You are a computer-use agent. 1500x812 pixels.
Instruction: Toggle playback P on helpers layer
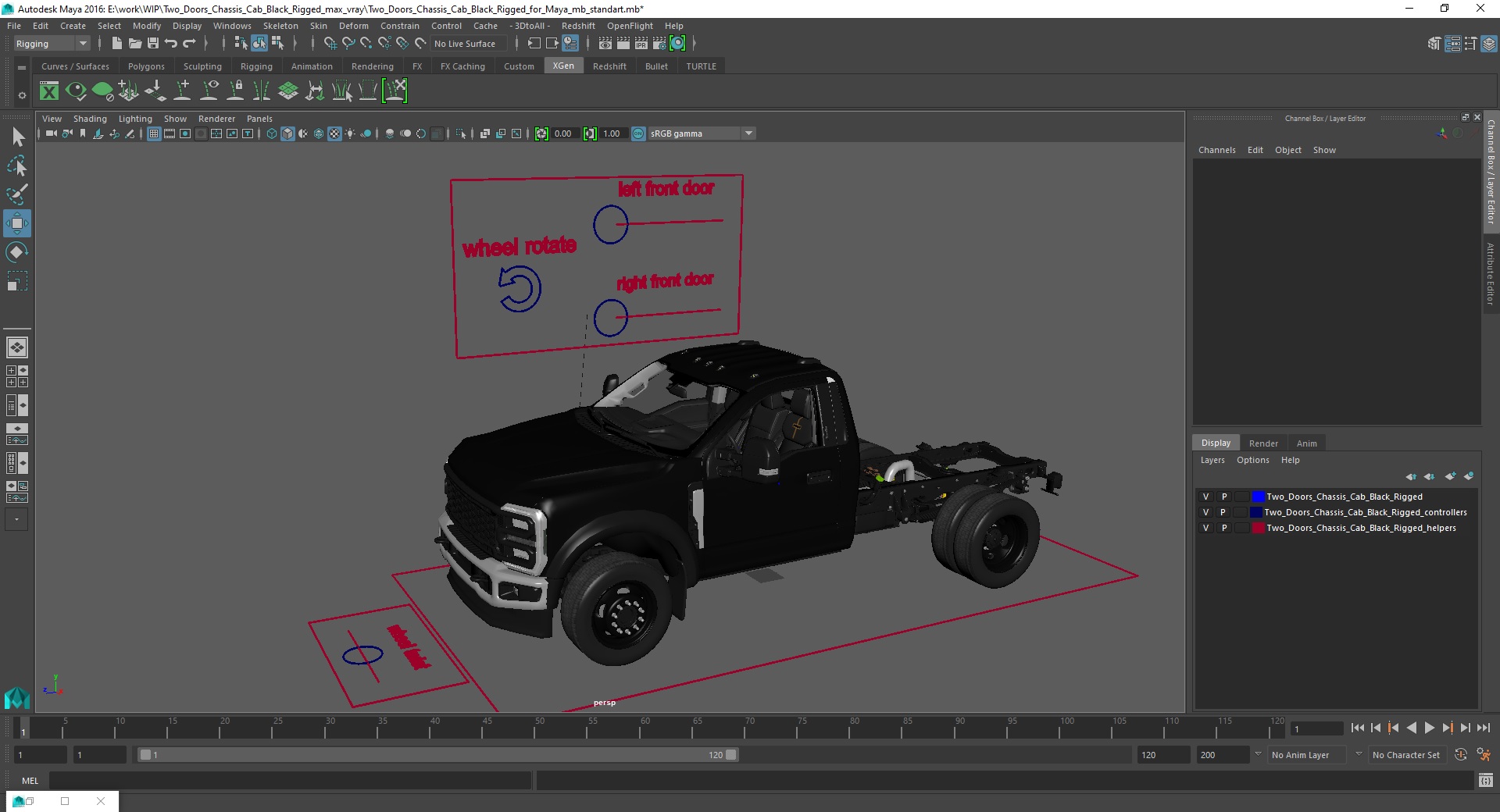[x=1224, y=528]
